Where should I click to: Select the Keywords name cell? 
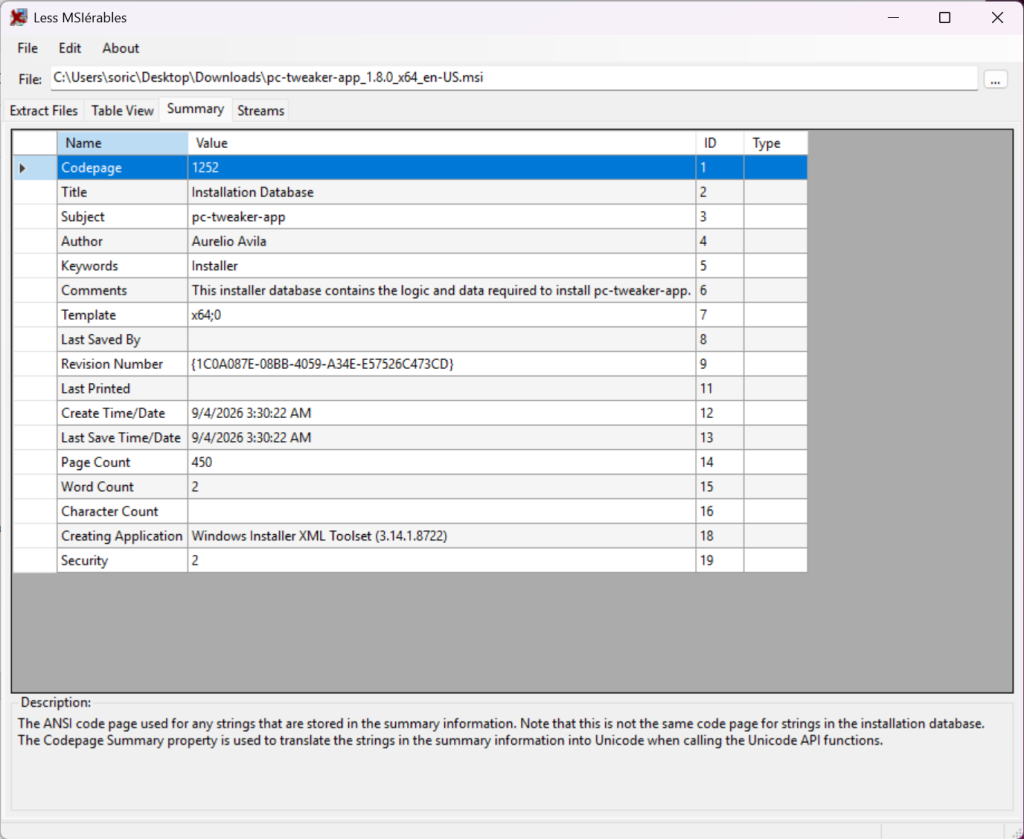coord(123,266)
